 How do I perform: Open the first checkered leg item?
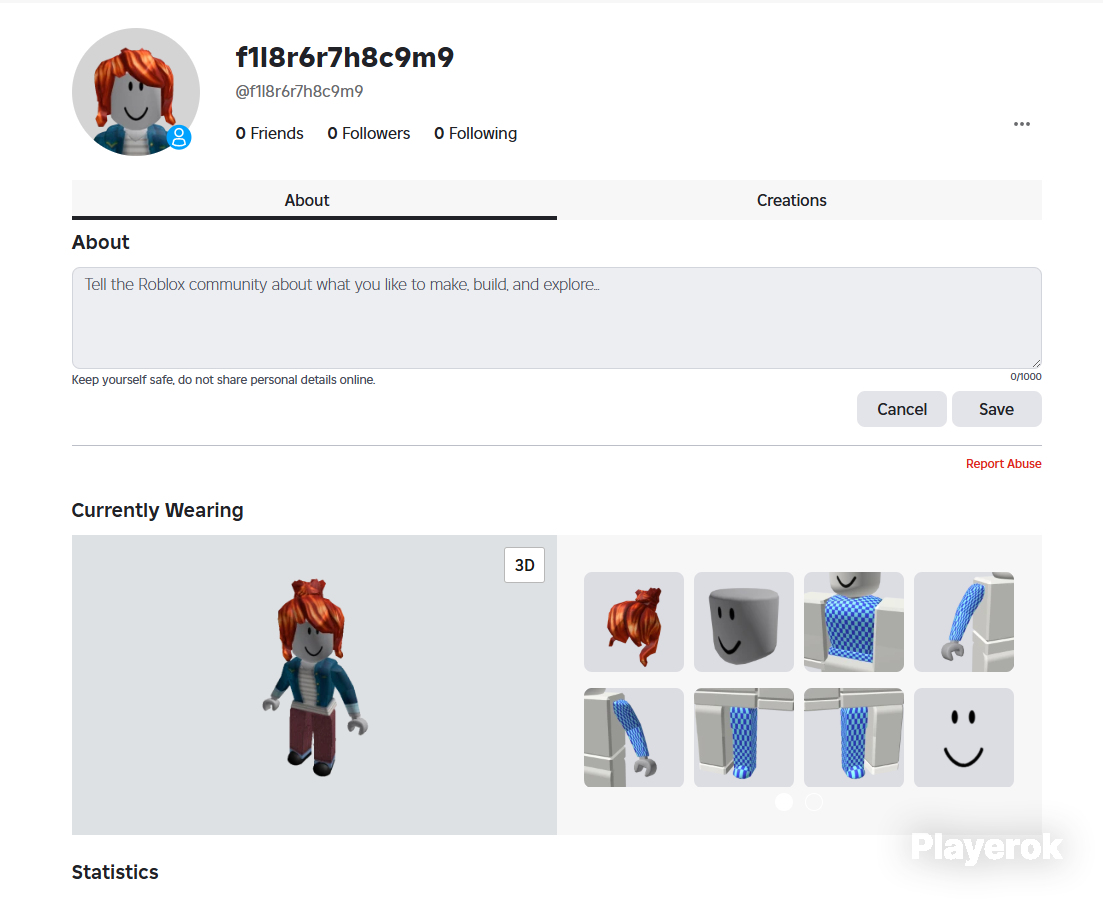coord(744,737)
